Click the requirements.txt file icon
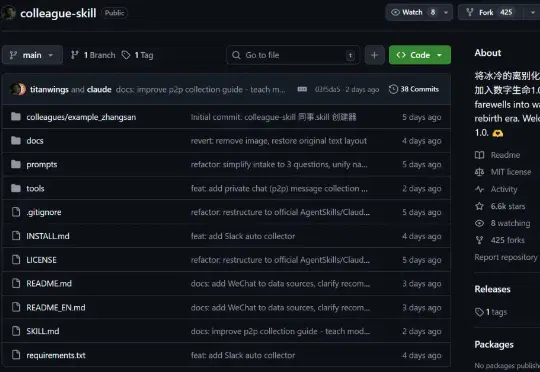The height and width of the screenshot is (372, 540). pyautogui.click(x=16, y=354)
